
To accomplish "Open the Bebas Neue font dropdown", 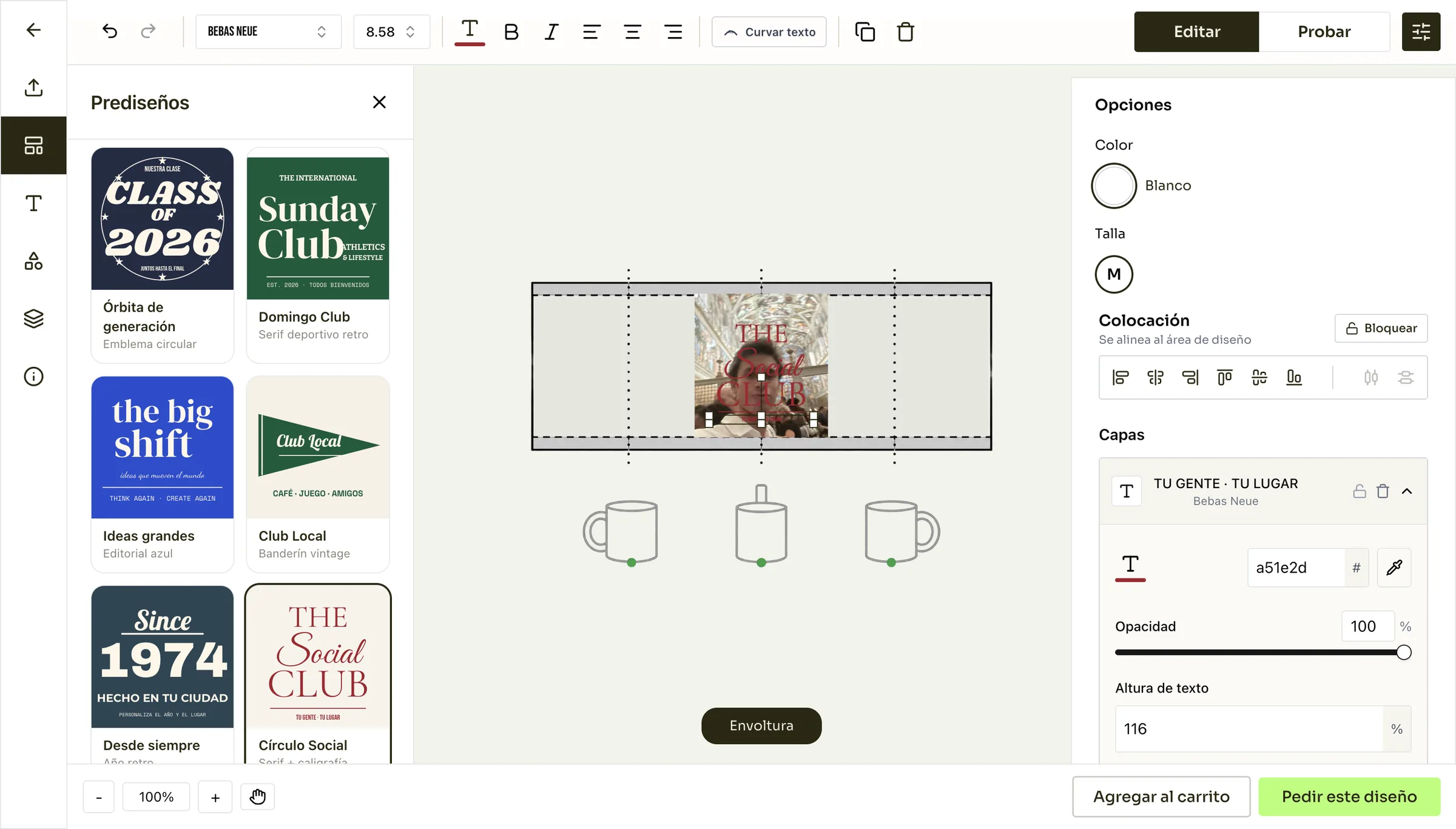I will [x=268, y=32].
